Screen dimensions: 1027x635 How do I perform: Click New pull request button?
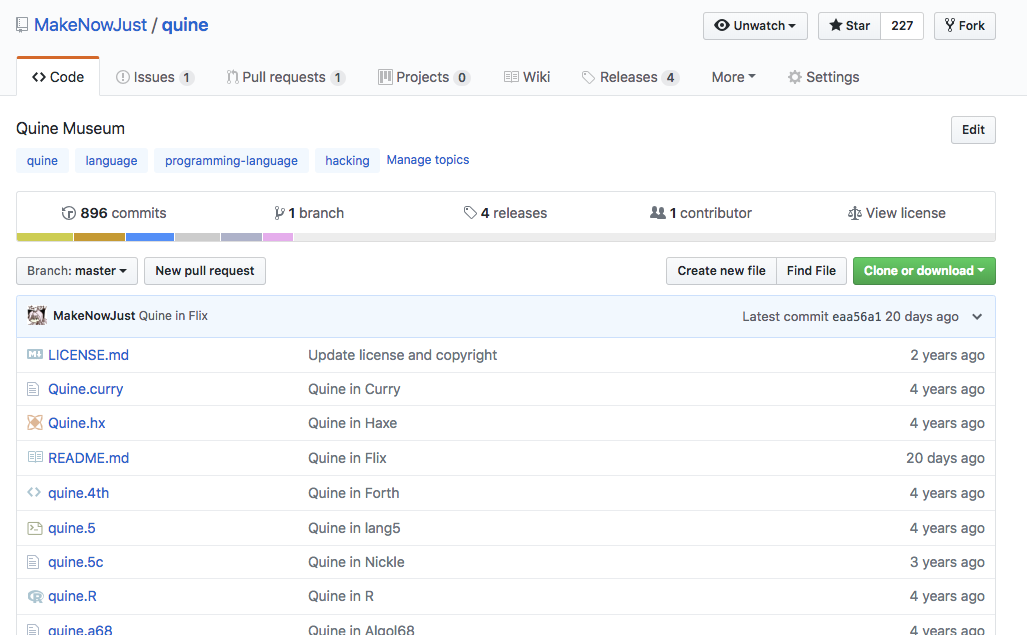(204, 270)
